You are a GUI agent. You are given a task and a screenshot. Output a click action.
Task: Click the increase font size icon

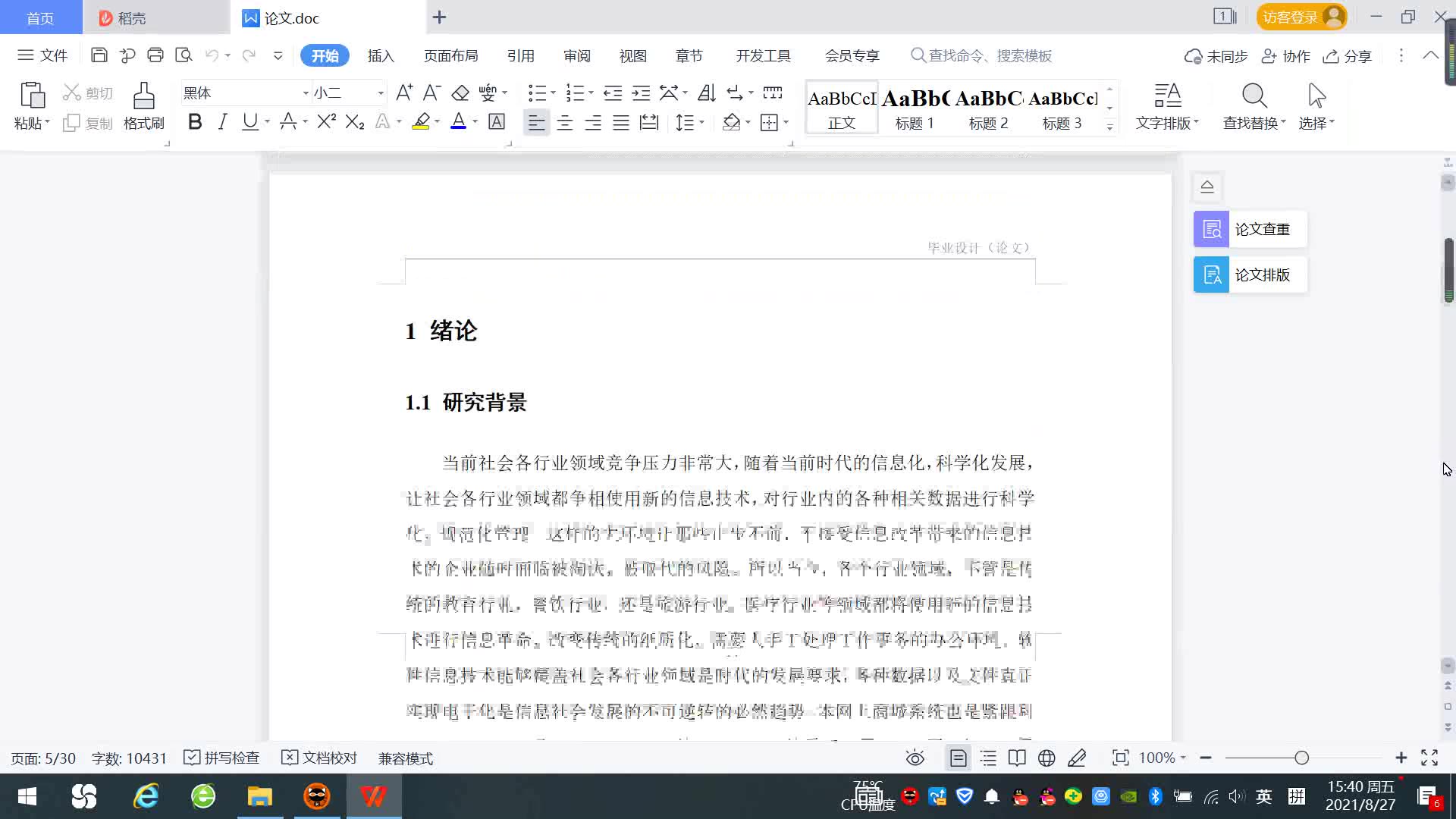coord(404,93)
